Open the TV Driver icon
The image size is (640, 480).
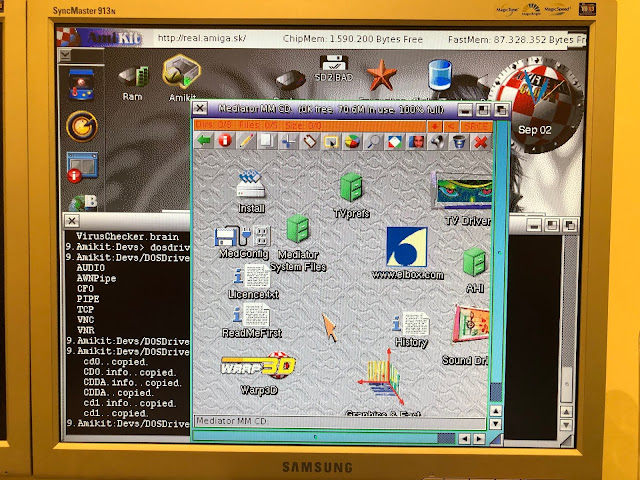tap(463, 199)
